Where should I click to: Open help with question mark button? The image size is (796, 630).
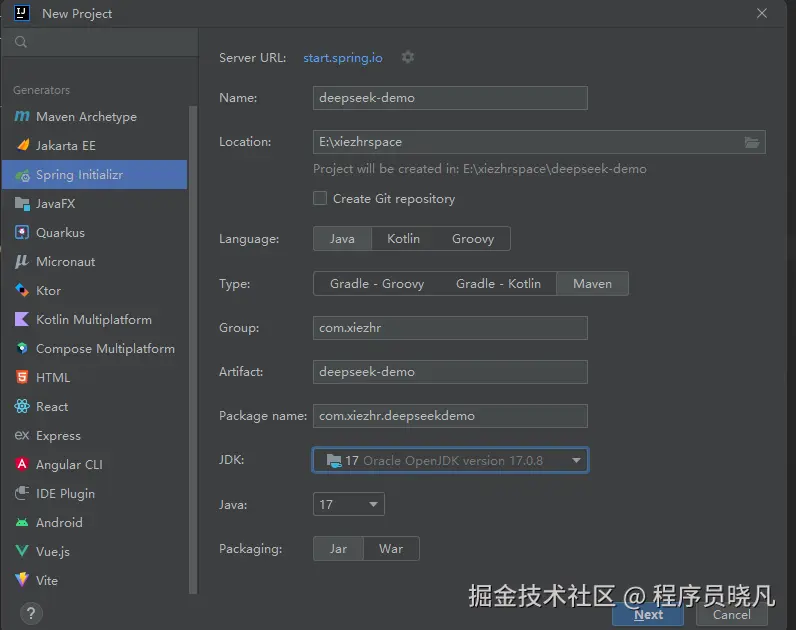pos(31,613)
